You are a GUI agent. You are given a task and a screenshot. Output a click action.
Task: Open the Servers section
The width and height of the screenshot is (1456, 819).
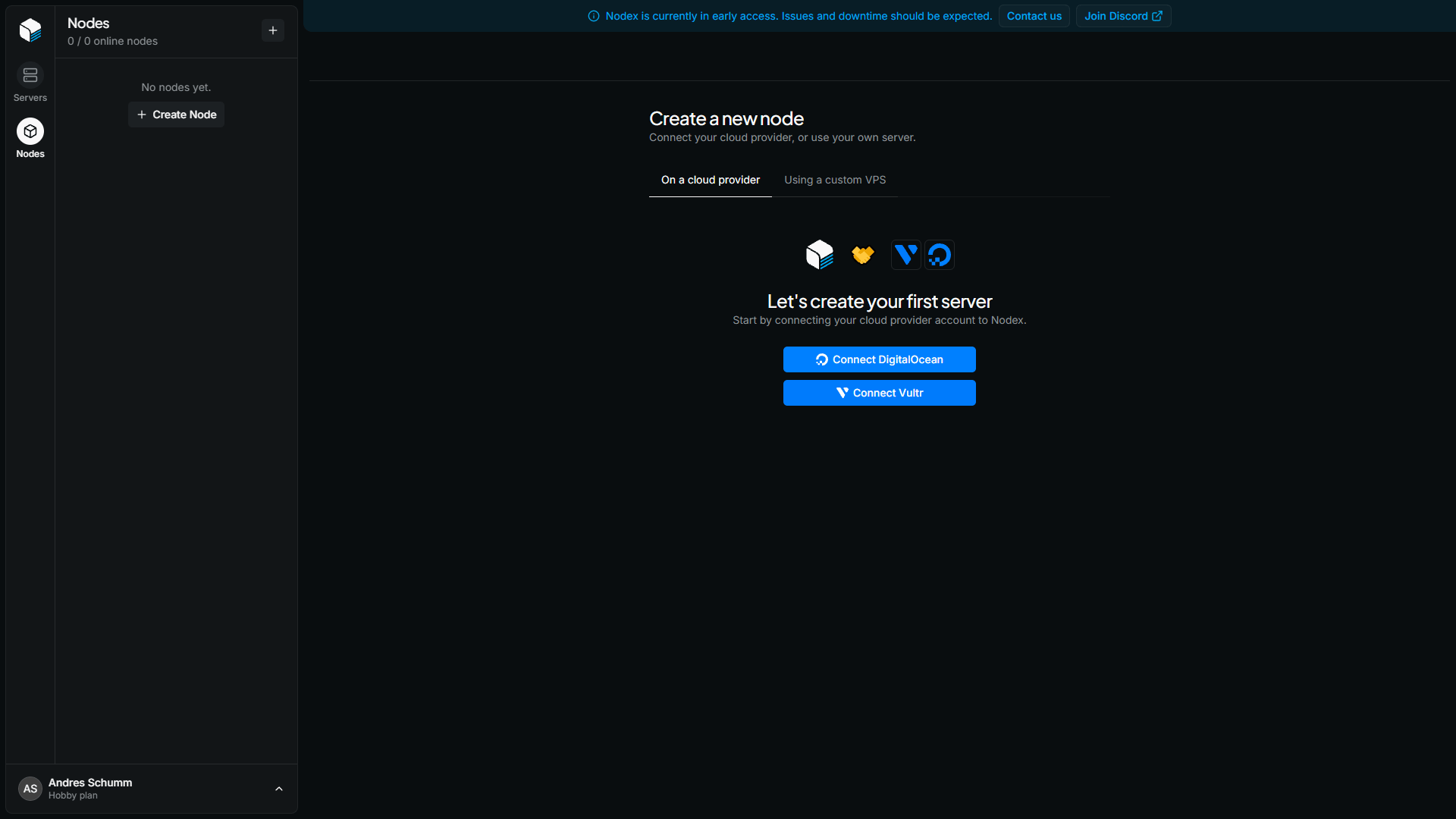[30, 83]
